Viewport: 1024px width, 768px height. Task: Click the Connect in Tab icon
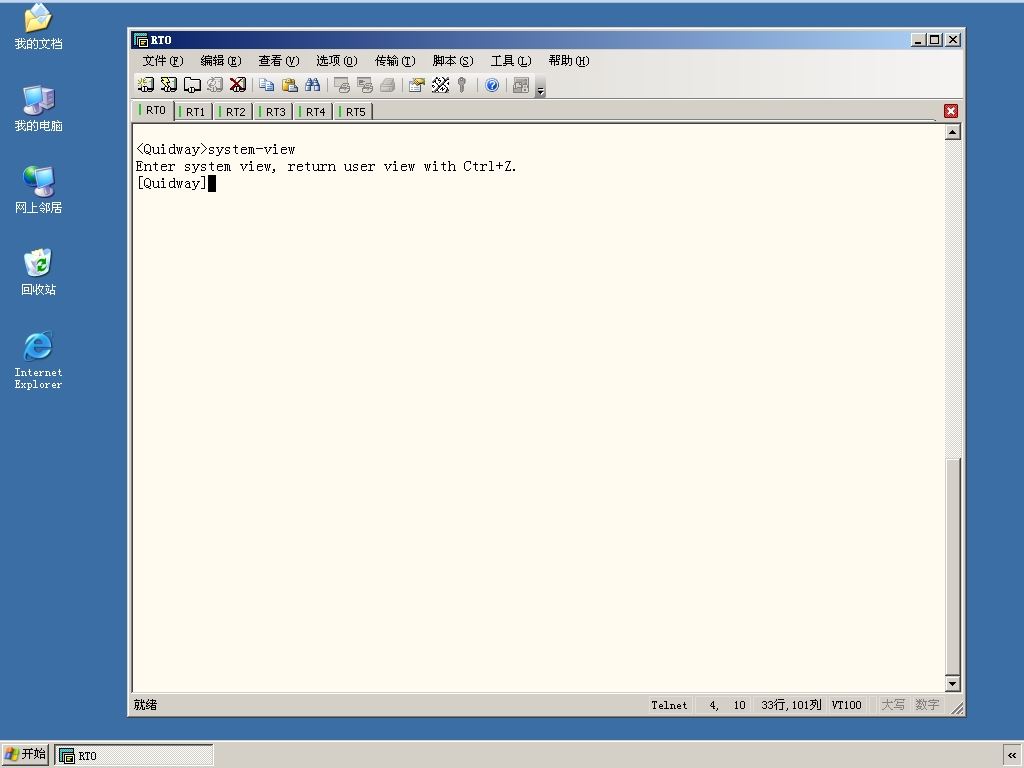192,85
